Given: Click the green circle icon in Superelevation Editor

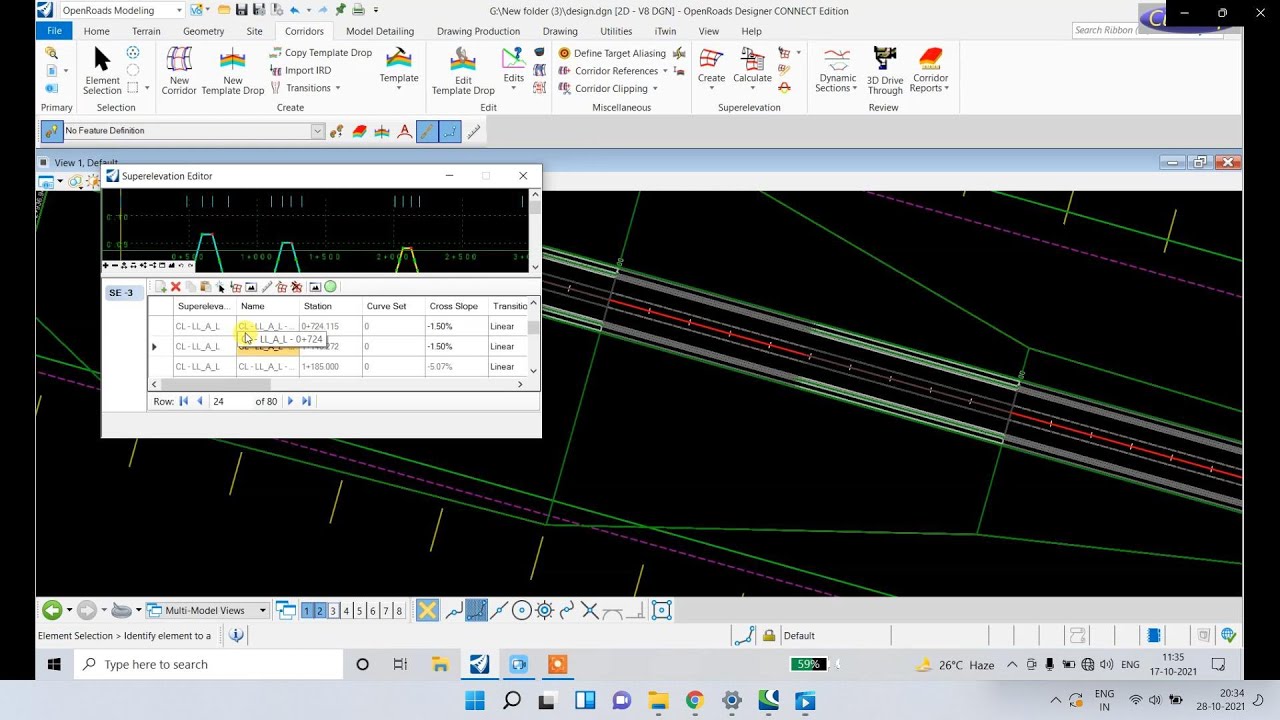Looking at the screenshot, I should point(331,287).
